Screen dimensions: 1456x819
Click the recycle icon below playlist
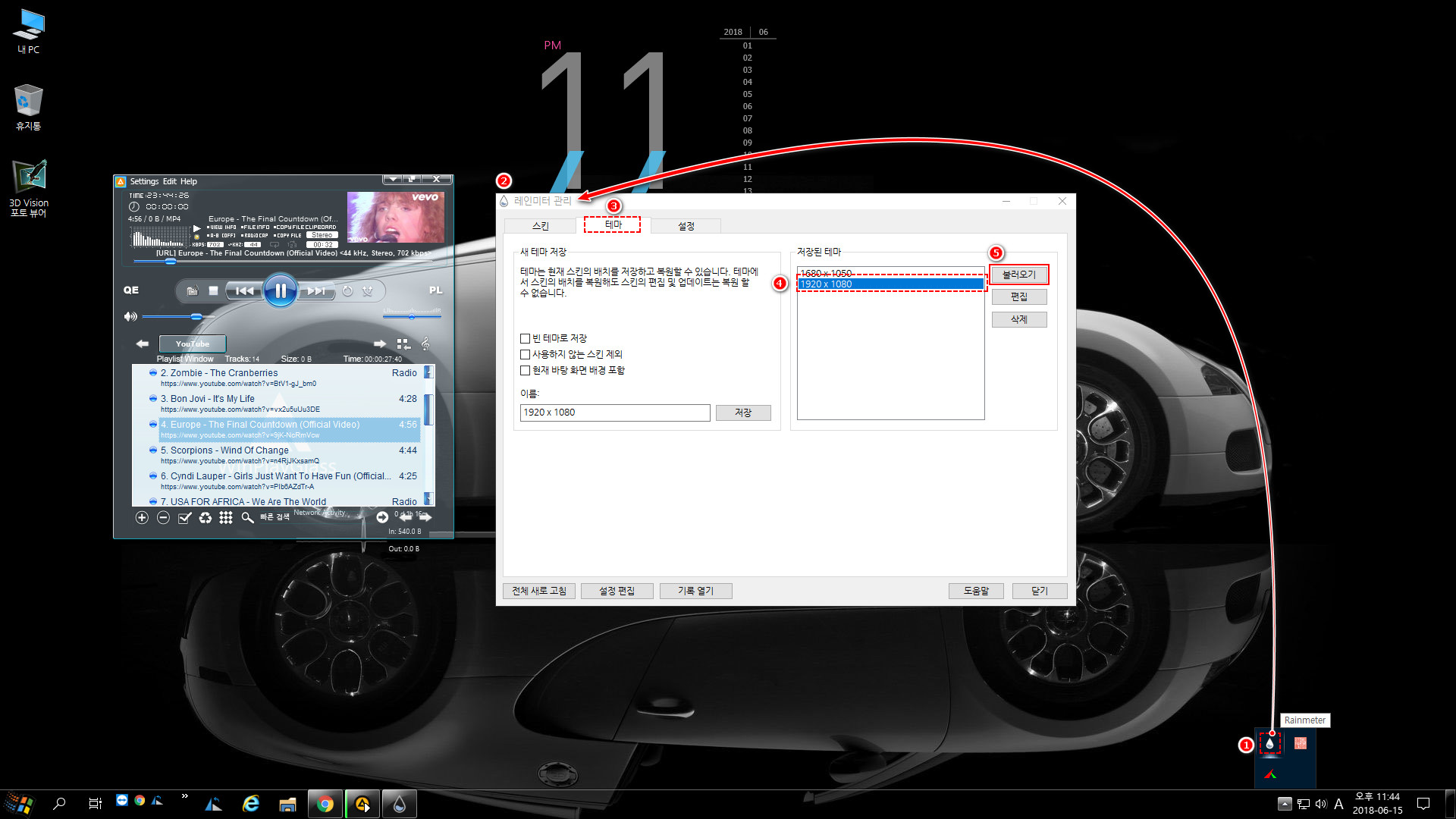point(206,517)
